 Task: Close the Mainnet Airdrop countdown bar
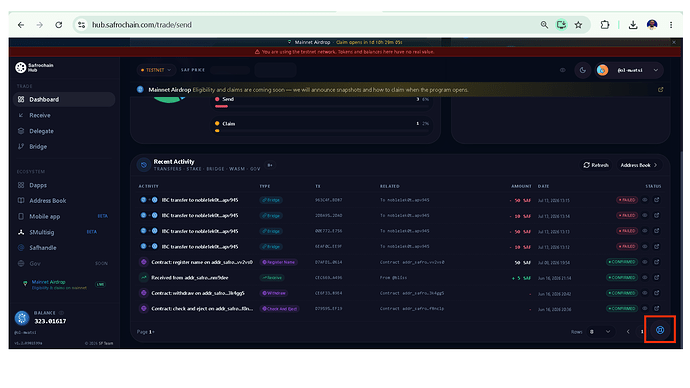[x=674, y=42]
